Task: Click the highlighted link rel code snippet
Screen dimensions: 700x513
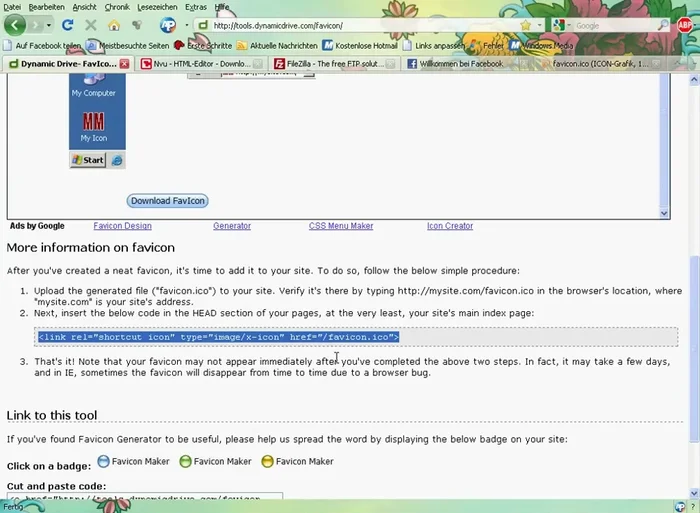Action: [x=218, y=337]
